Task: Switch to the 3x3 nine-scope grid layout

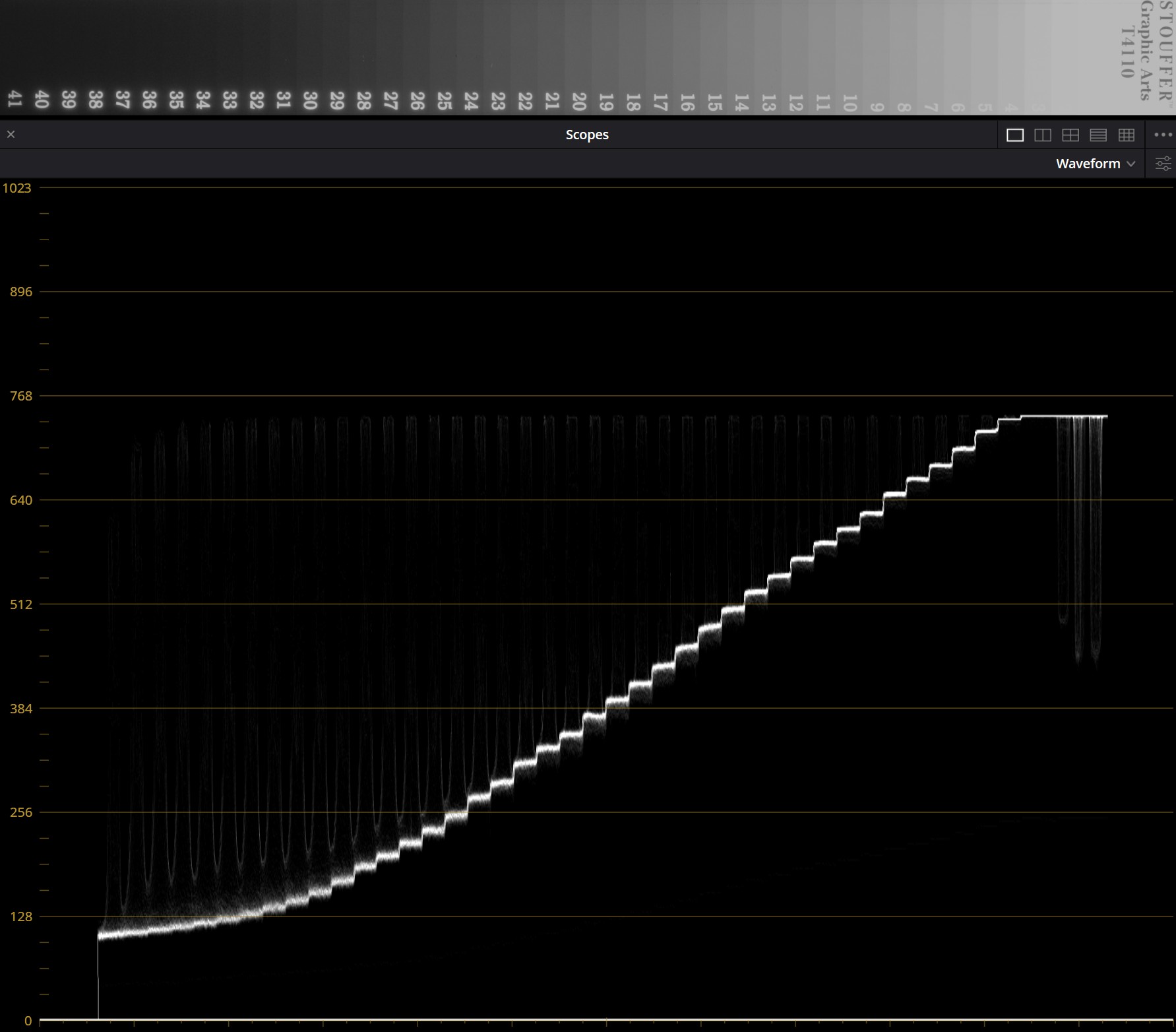Action: [1127, 135]
